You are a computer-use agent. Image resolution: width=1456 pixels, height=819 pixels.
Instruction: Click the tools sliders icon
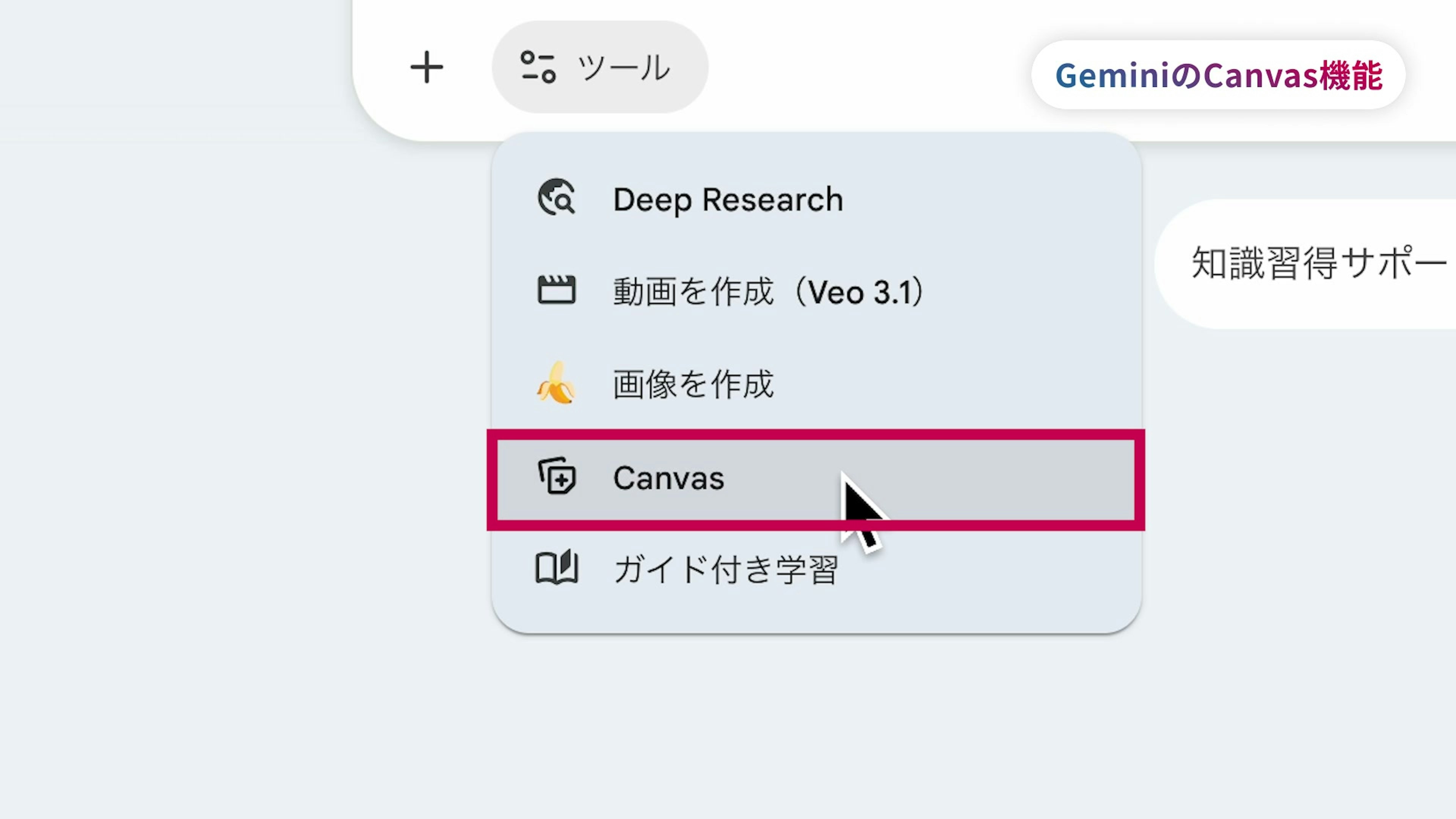click(538, 67)
